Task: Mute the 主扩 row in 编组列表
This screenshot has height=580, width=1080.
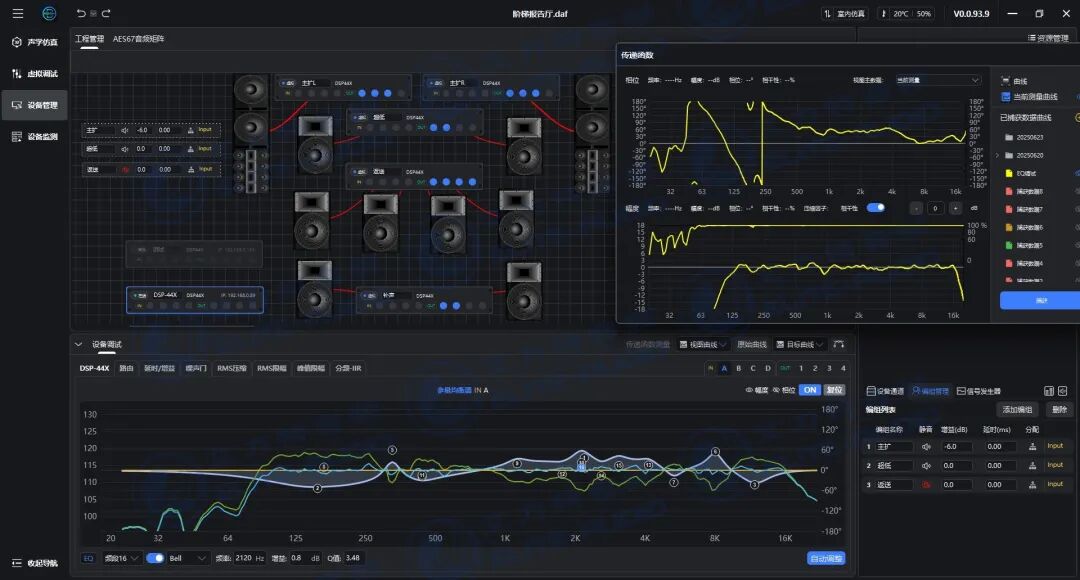Action: click(x=926, y=446)
